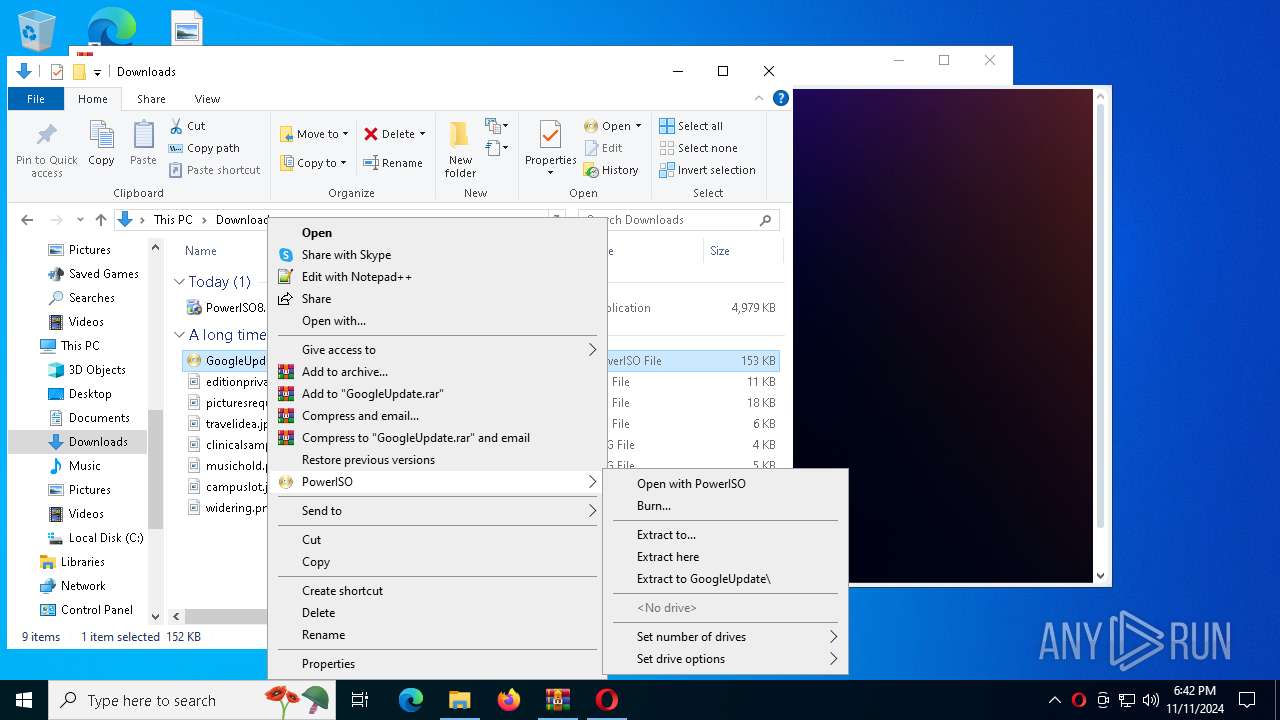Open the Recycle Bin desktop icon

click(36, 30)
